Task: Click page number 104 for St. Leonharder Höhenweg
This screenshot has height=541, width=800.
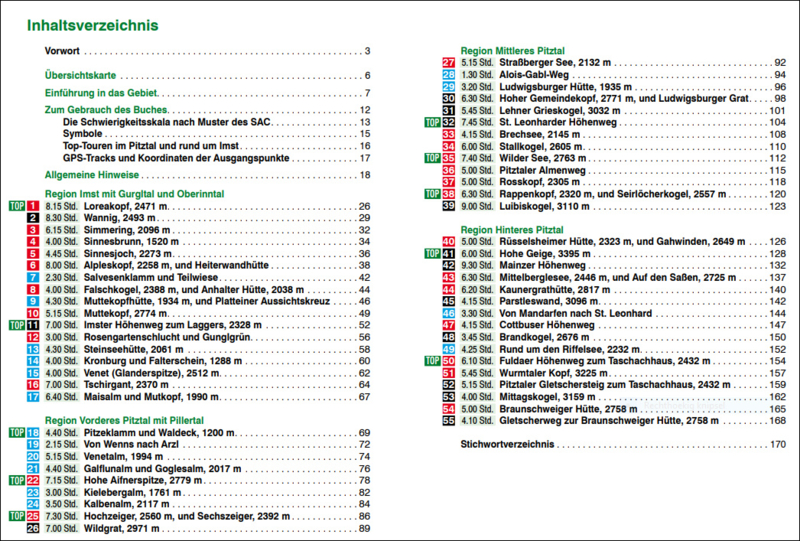Action: click(778, 122)
